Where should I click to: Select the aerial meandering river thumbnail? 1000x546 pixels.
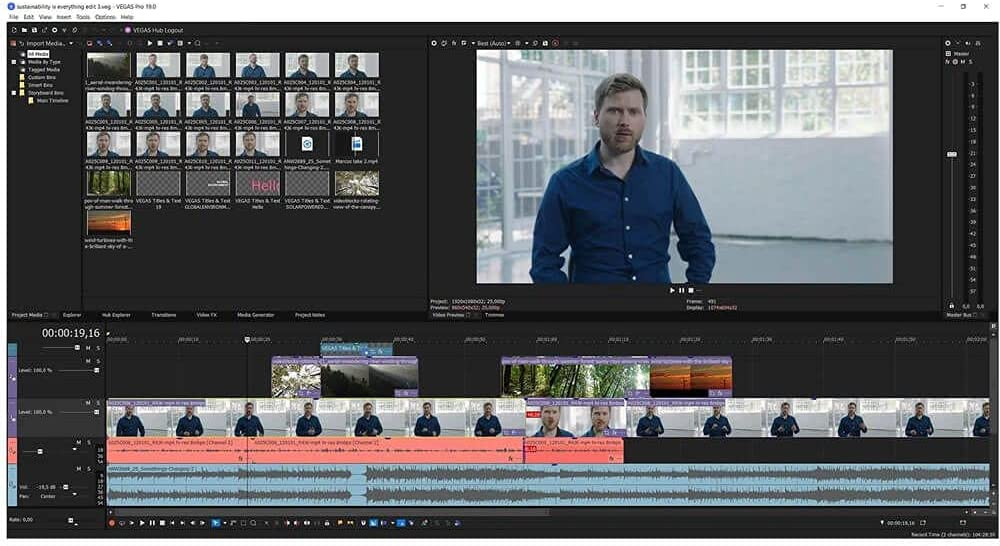108,65
